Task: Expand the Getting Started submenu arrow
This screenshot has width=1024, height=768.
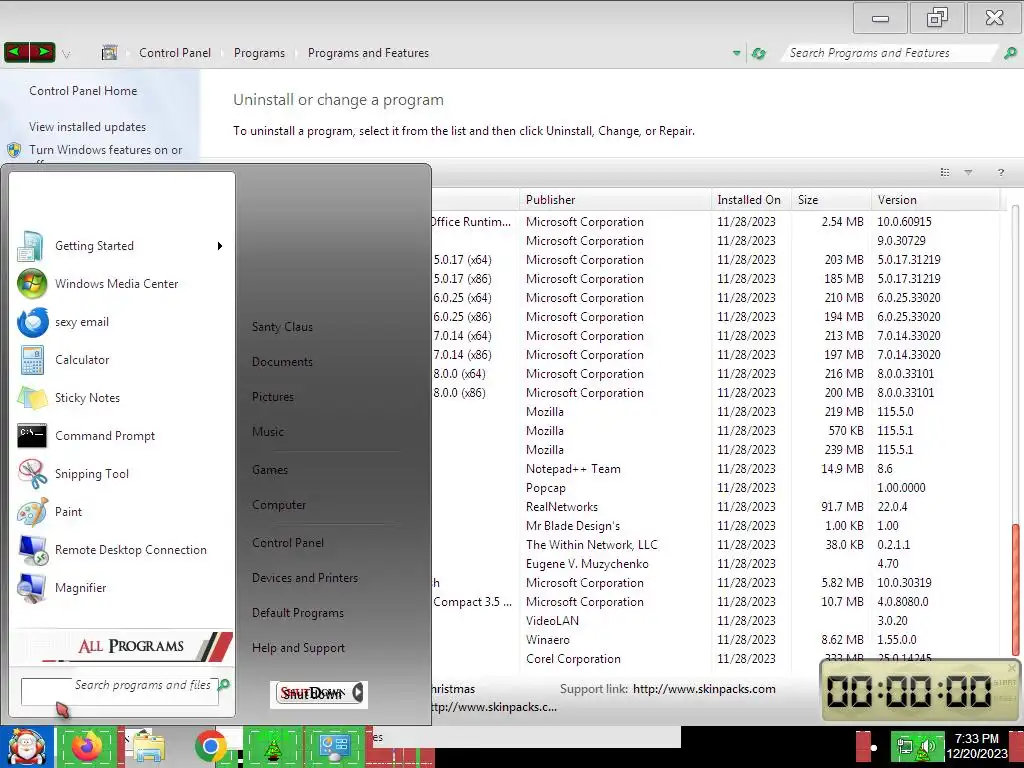Action: (x=220, y=246)
